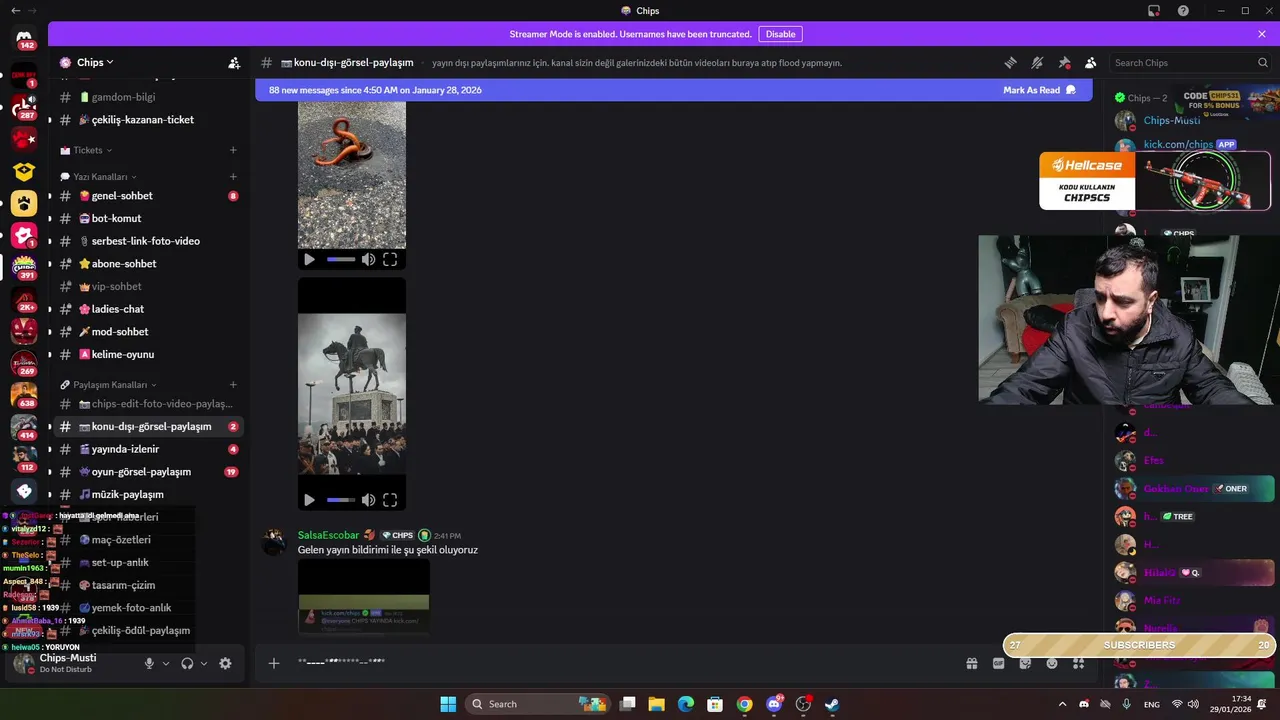This screenshot has height=720, width=1280.
Task: Collapse the Paylaşım Kanalları category
Action: 108,384
